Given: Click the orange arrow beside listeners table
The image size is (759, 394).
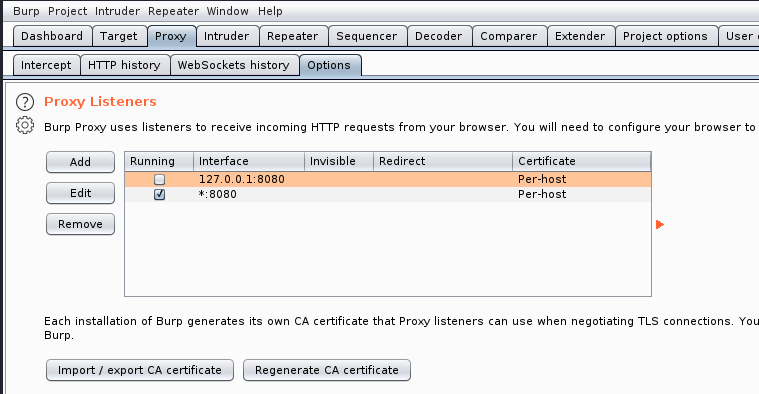Looking at the screenshot, I should (x=660, y=225).
